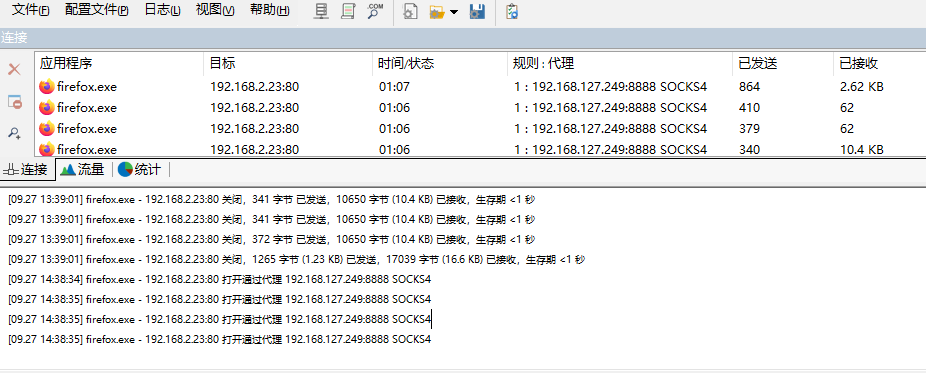Click the 379 sent bytes cell
926x373 pixels.
pos(749,128)
